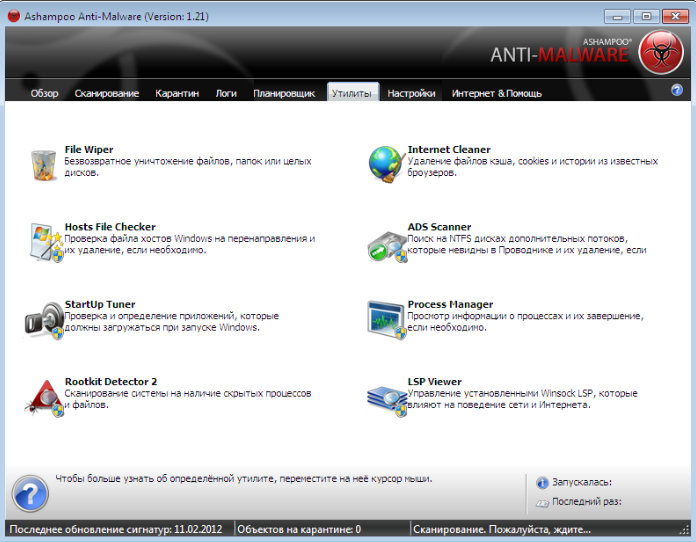Click the ADS Scanner title
The height and width of the screenshot is (542, 696).
pyautogui.click(x=439, y=227)
